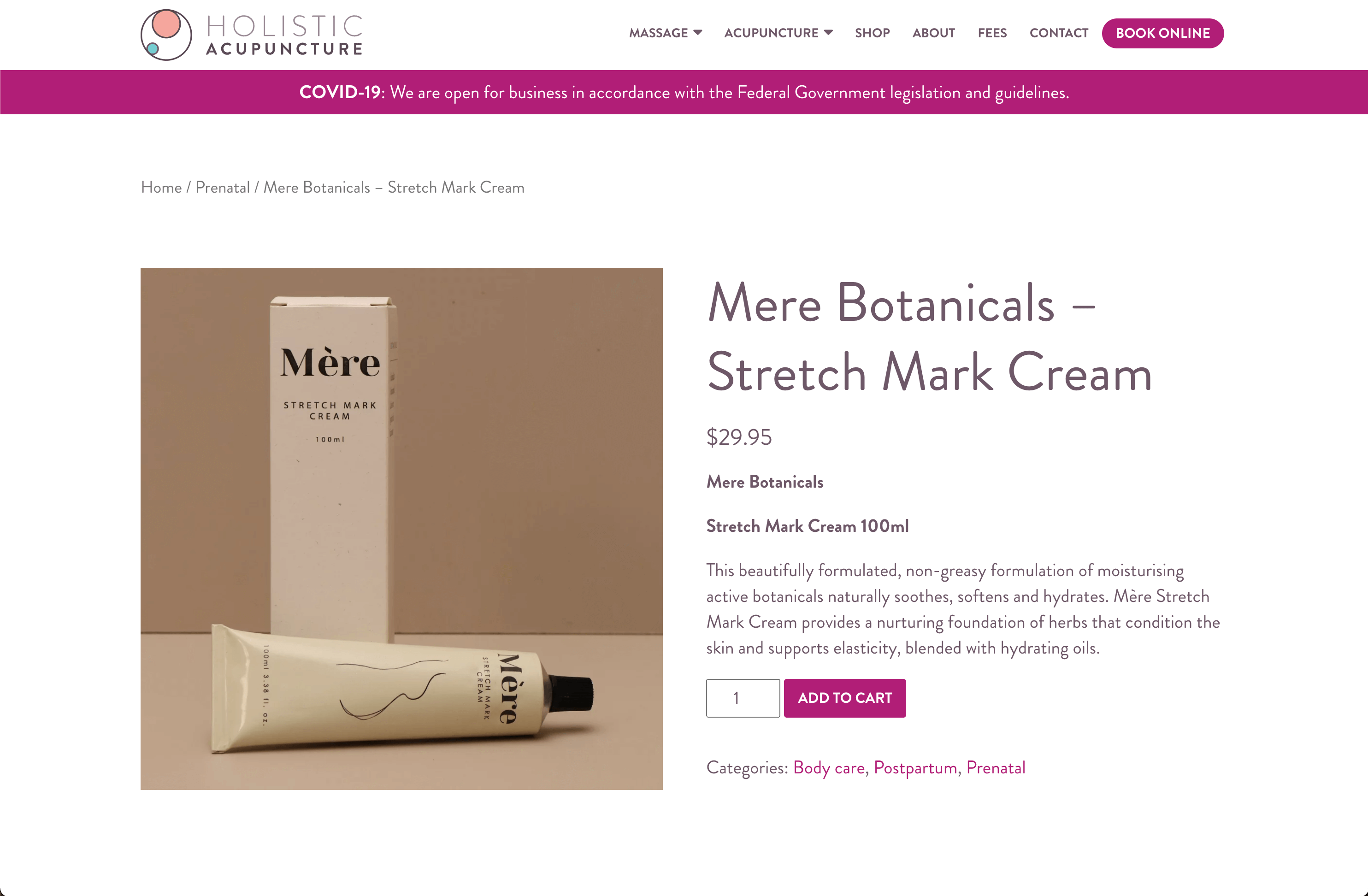
Task: Click the Mère stretch mark cream product image
Action: 401,529
